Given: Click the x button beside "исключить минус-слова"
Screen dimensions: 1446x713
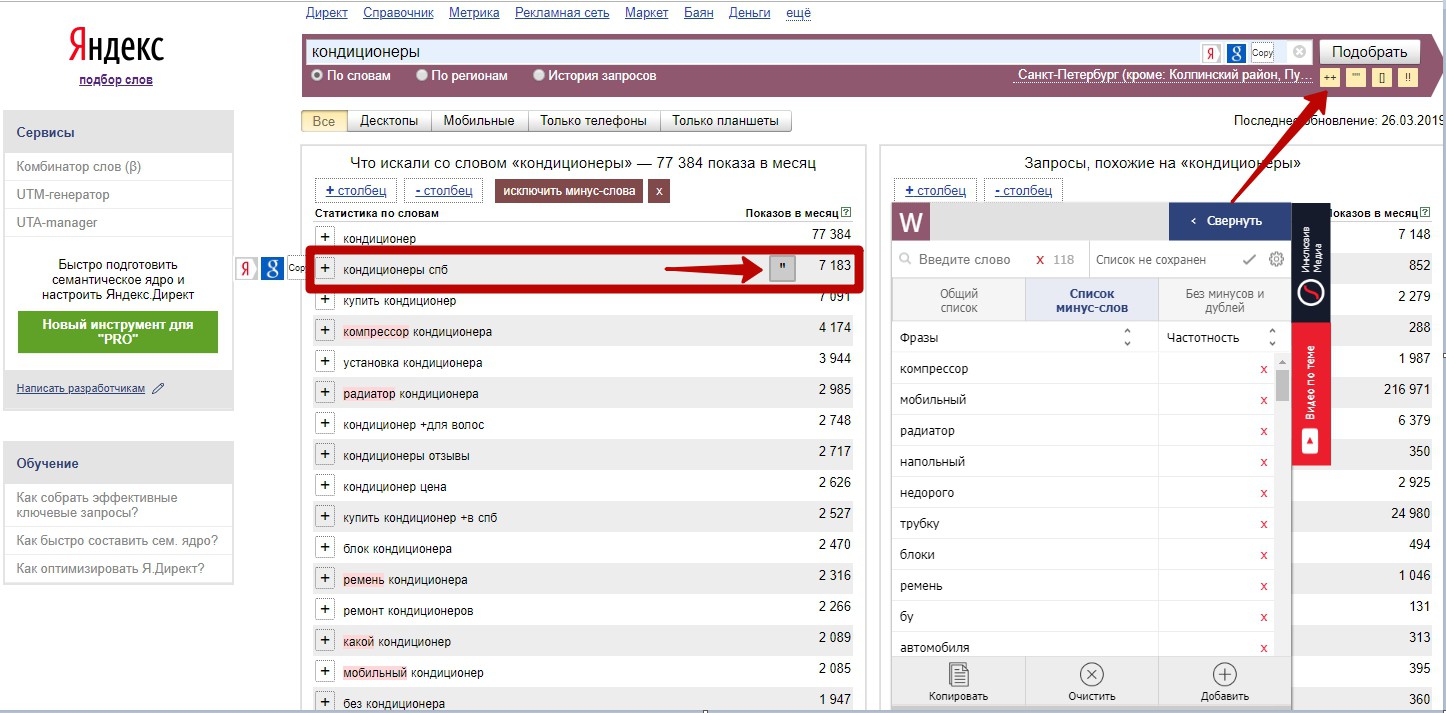Looking at the screenshot, I should 659,190.
